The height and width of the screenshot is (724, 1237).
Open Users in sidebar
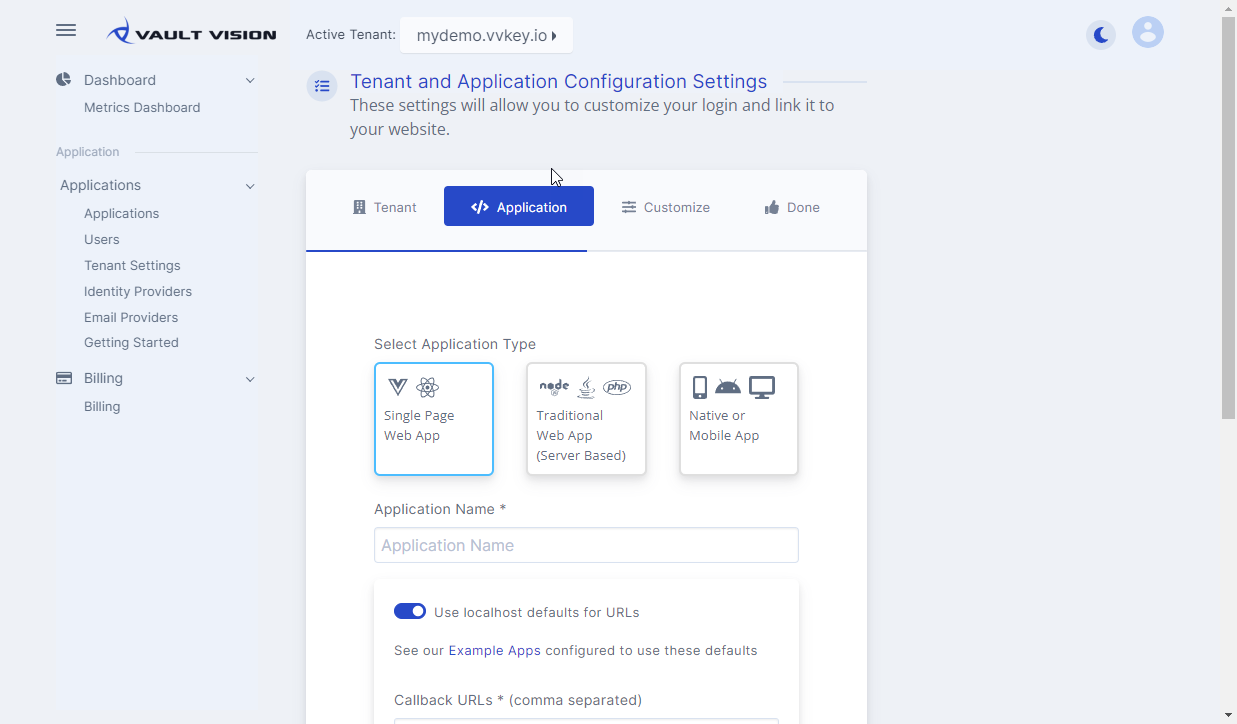point(102,239)
